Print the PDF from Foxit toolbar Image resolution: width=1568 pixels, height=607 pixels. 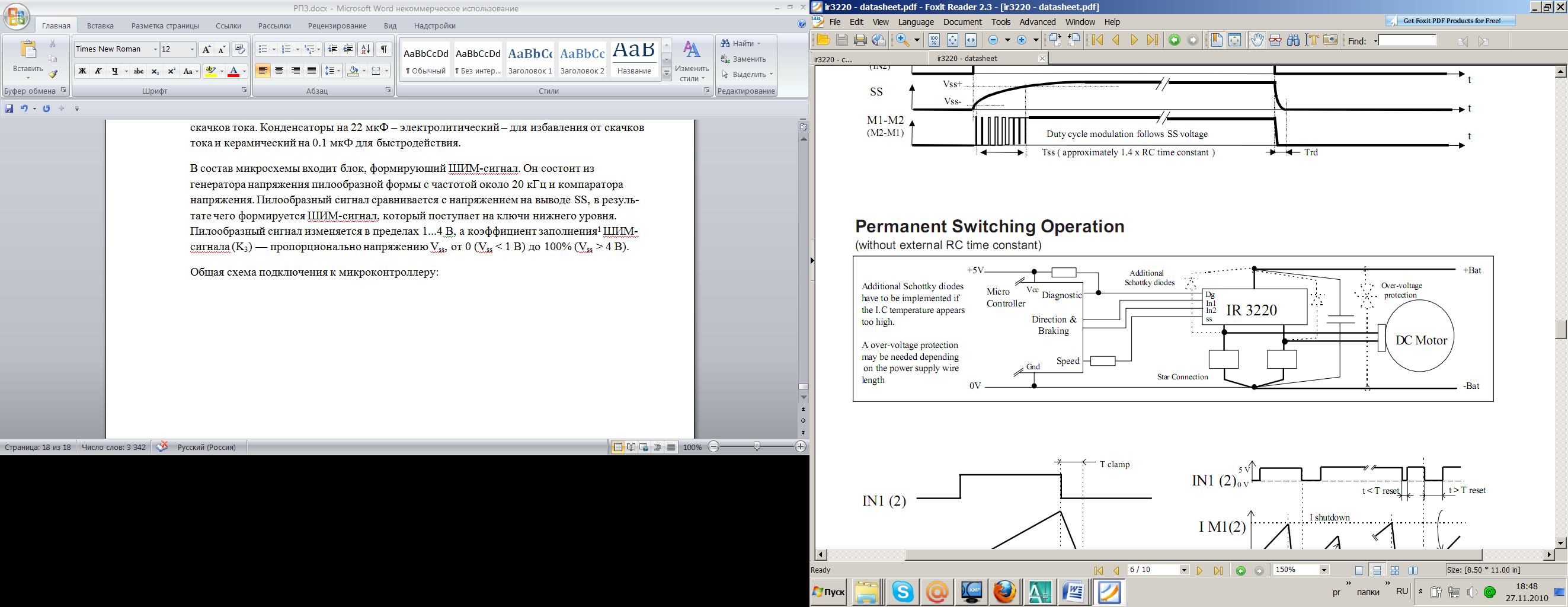pos(860,40)
